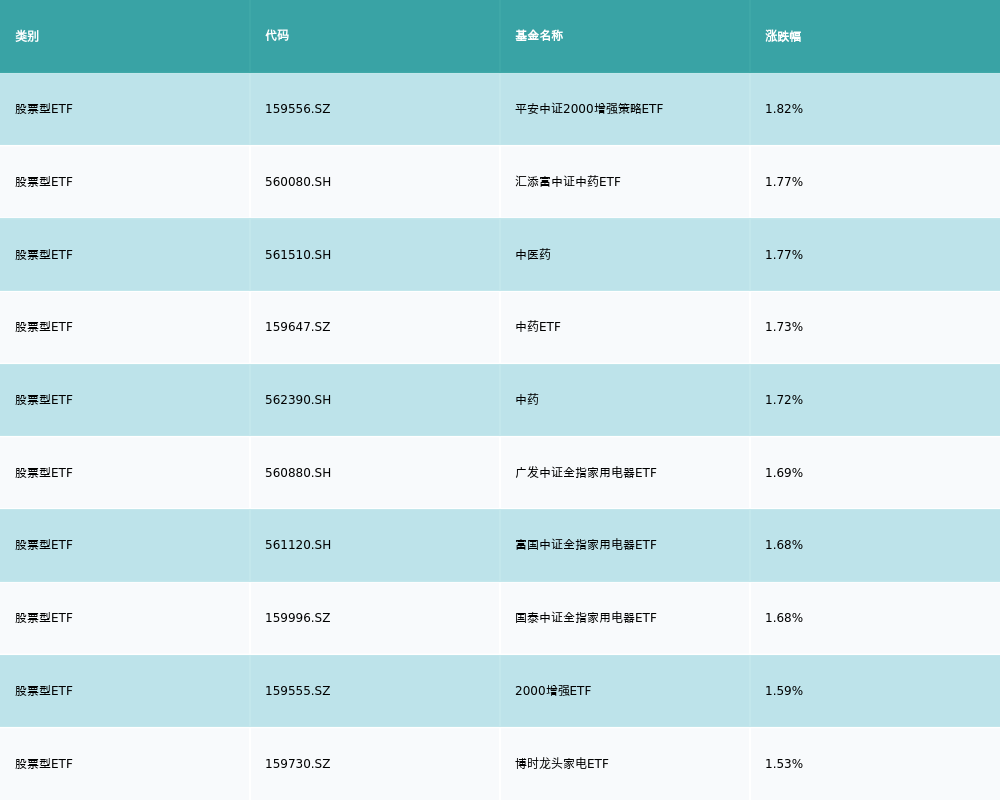Click fund name 中药 in 562390.SH row

click(527, 400)
